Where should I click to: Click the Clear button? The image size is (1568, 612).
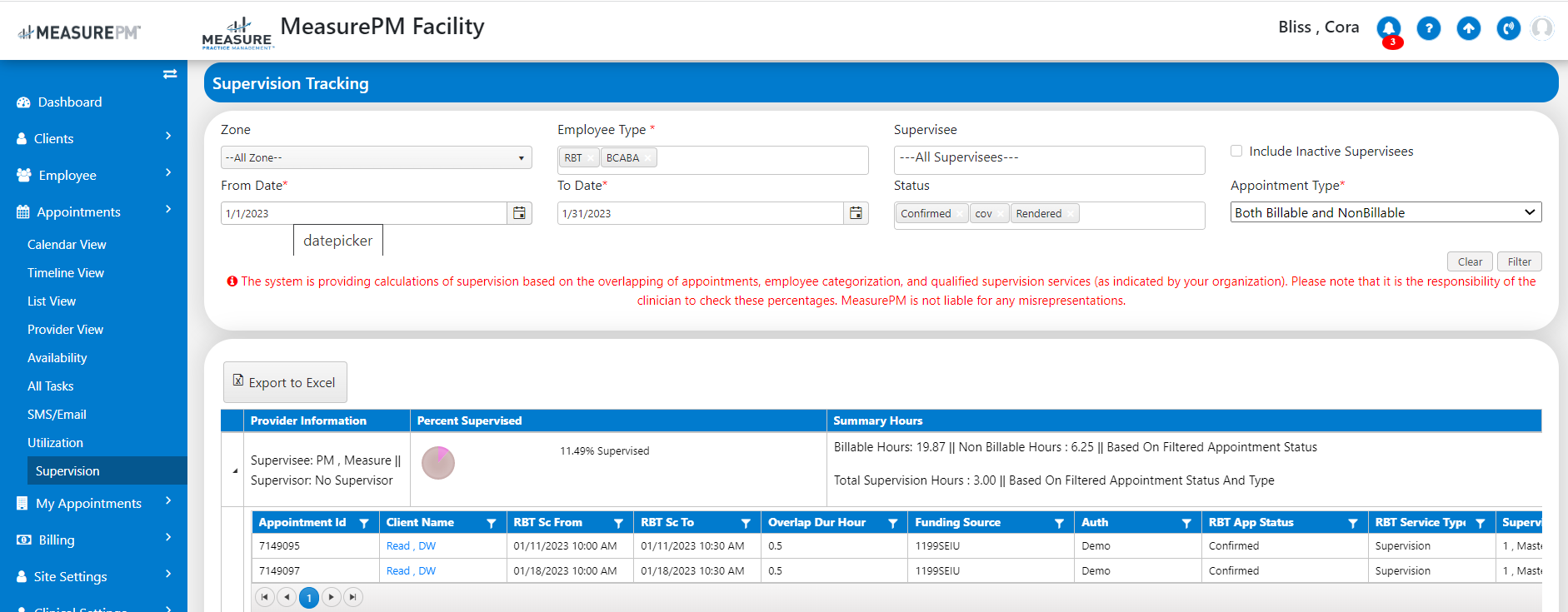tap(1471, 261)
